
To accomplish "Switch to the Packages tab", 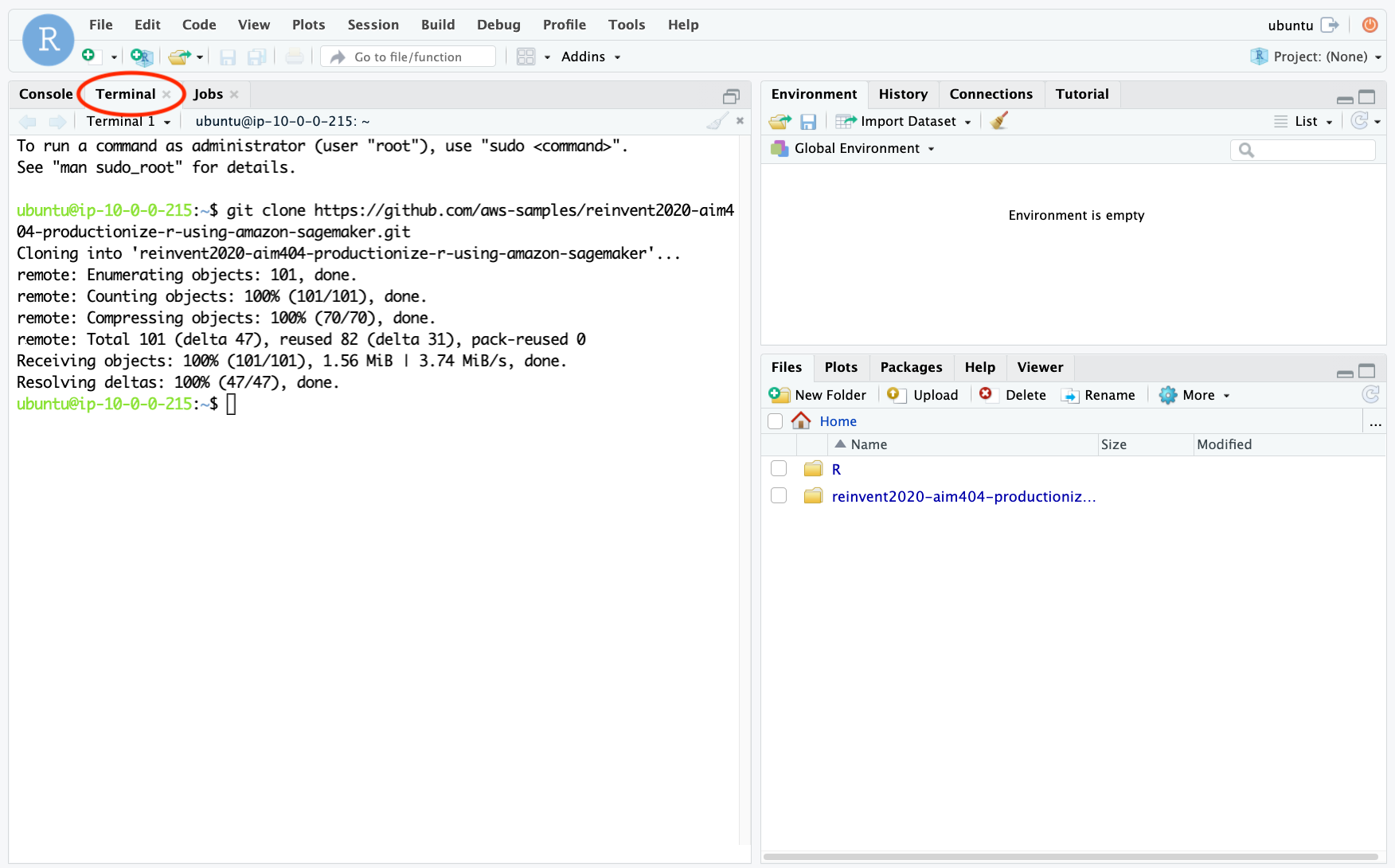I will pyautogui.click(x=911, y=367).
